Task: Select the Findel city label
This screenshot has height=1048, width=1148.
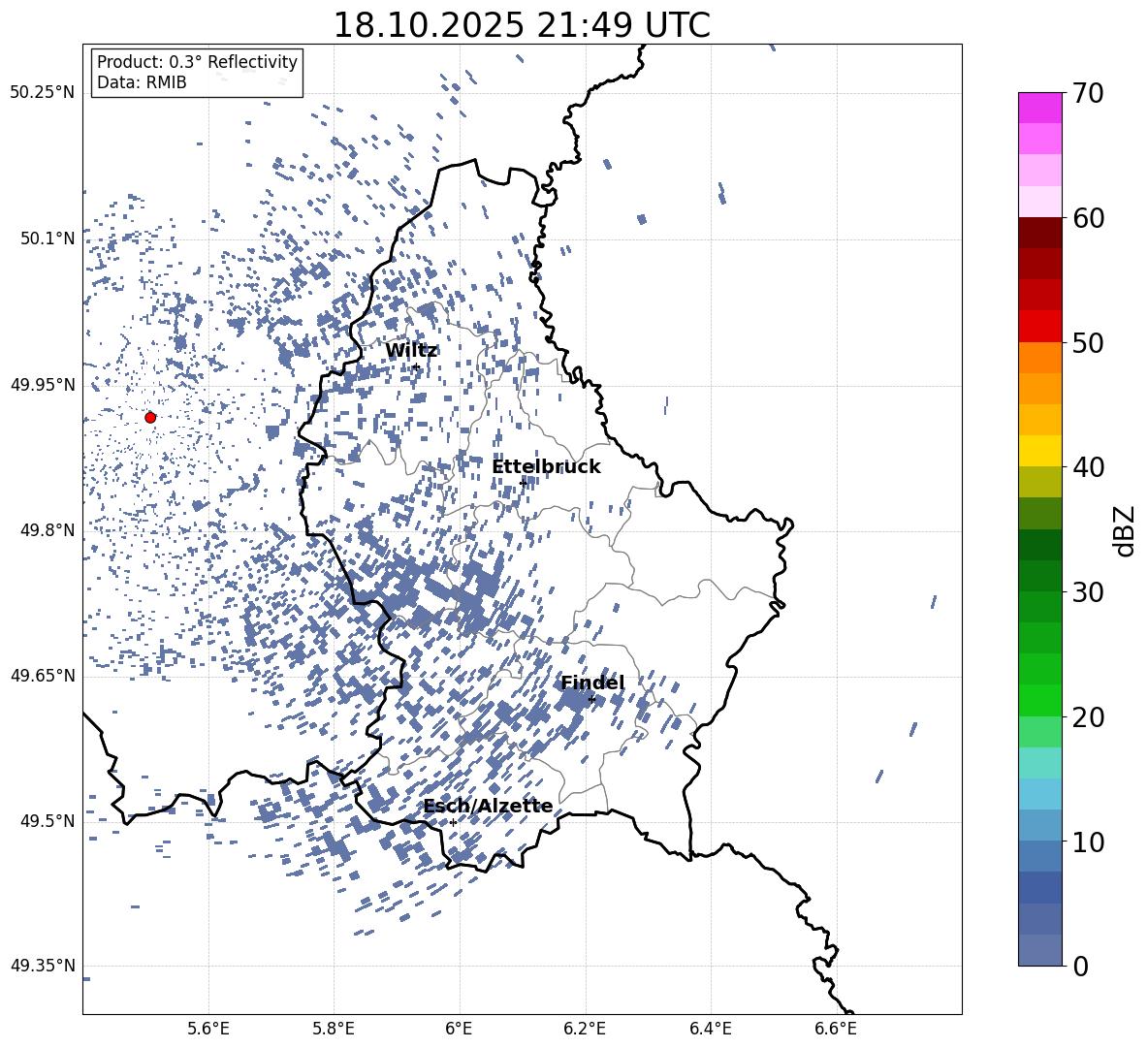Action: 592,683
